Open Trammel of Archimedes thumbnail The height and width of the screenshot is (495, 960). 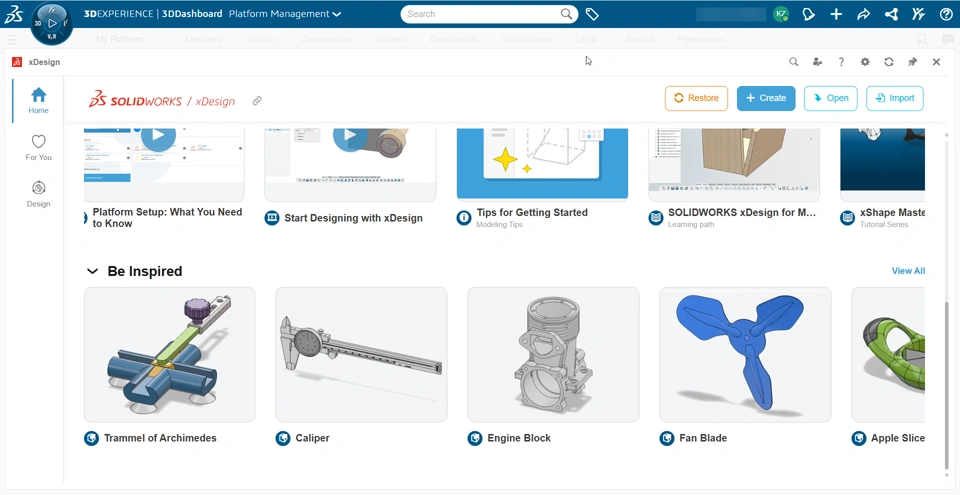pyautogui.click(x=170, y=355)
